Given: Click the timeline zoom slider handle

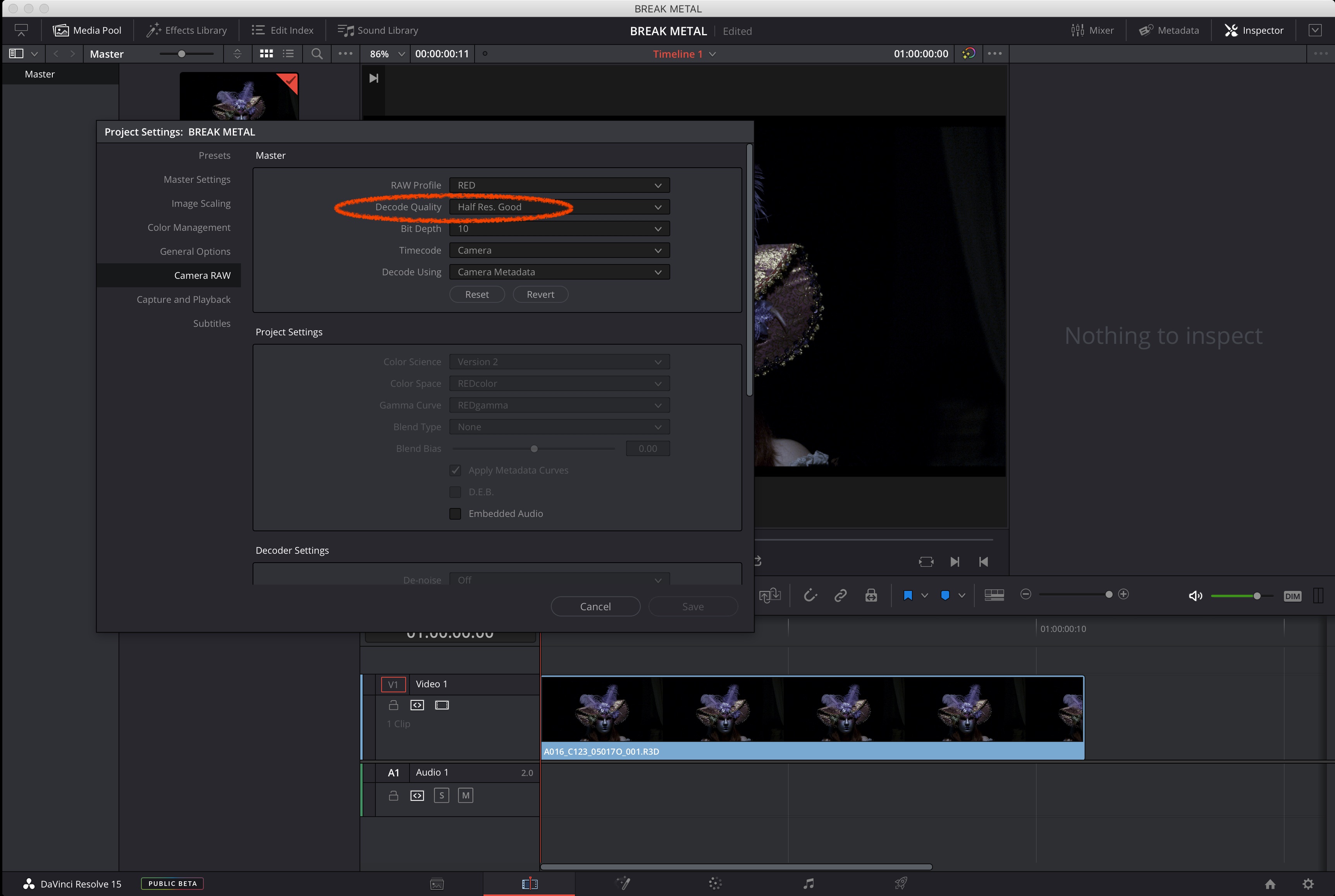Looking at the screenshot, I should [1109, 594].
